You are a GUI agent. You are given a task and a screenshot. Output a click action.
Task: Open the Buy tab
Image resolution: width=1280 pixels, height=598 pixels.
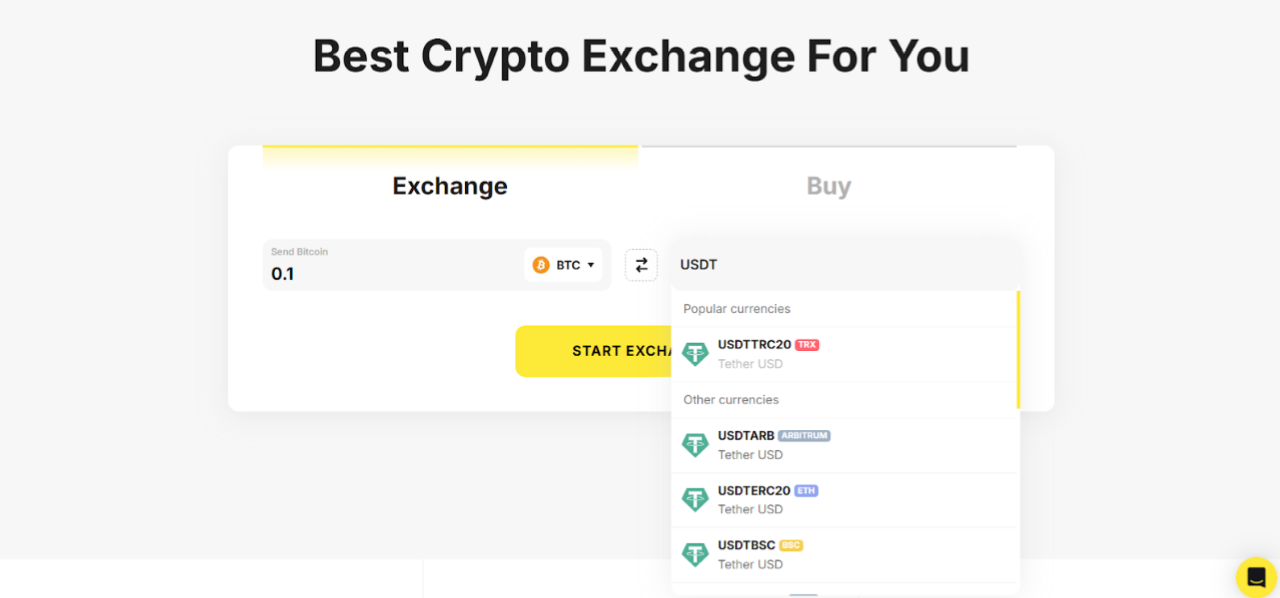[x=828, y=186]
